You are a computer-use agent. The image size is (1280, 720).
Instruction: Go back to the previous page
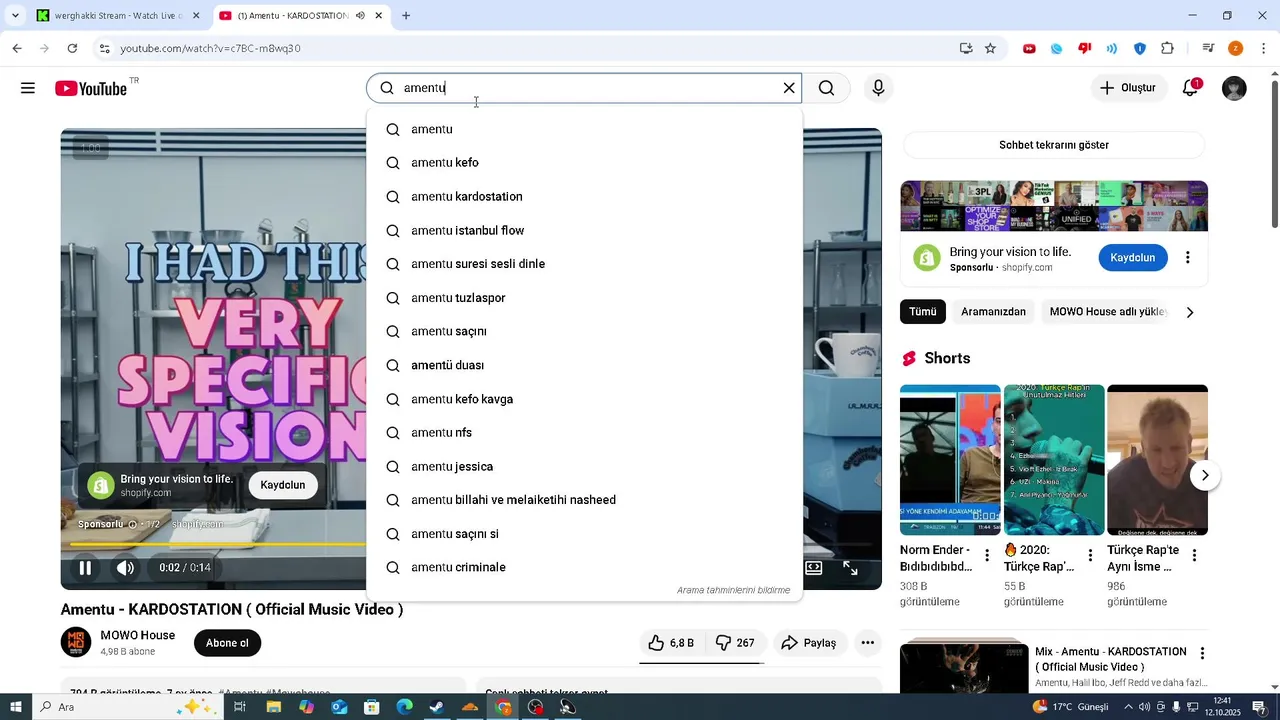17,48
